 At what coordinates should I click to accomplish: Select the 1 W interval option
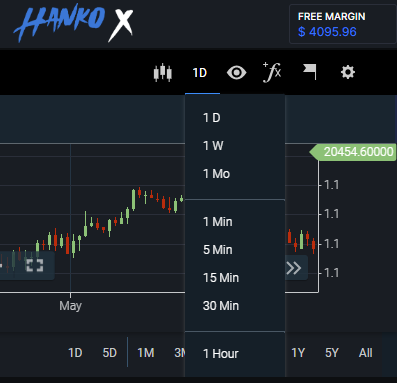click(x=235, y=146)
